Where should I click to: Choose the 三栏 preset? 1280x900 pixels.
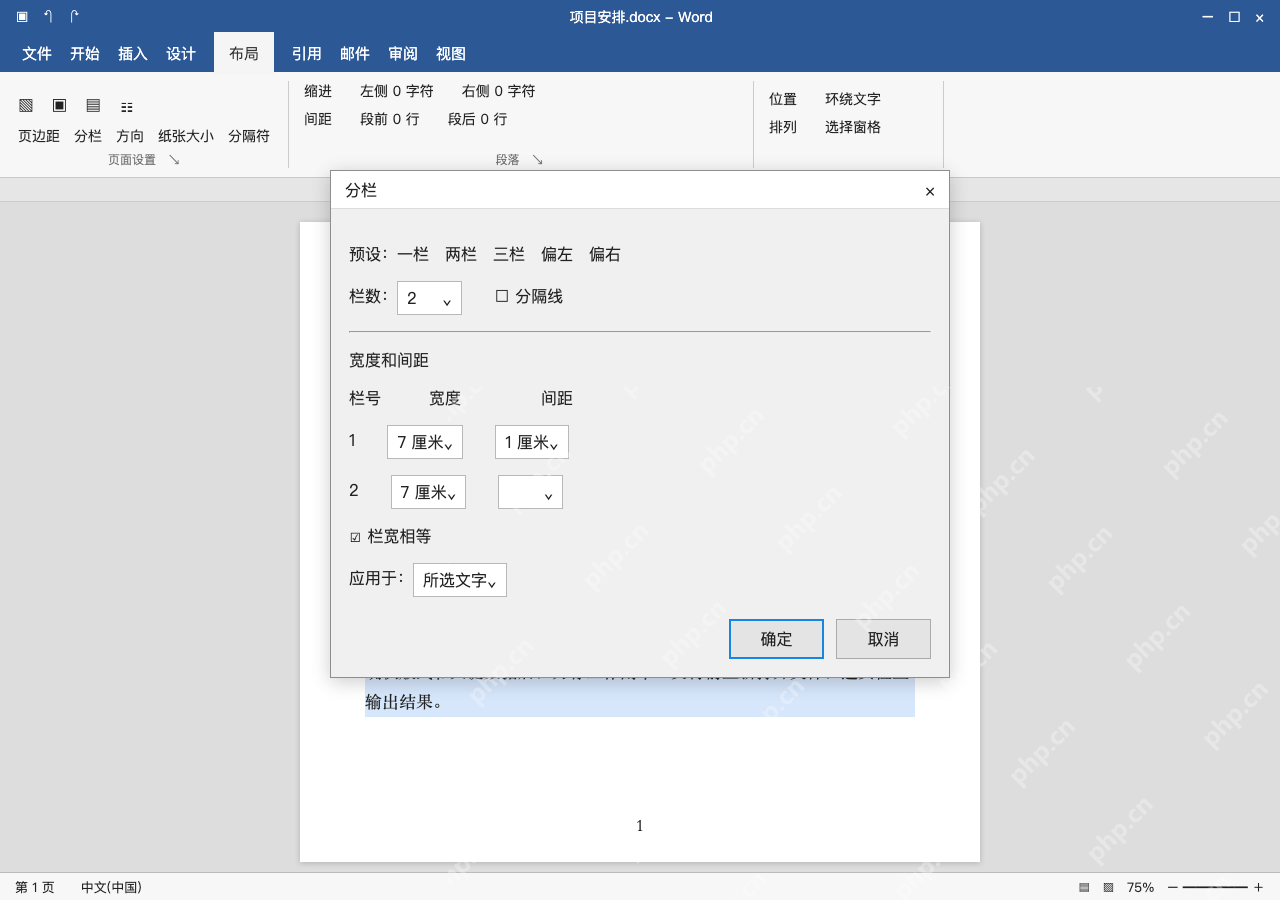tap(509, 254)
